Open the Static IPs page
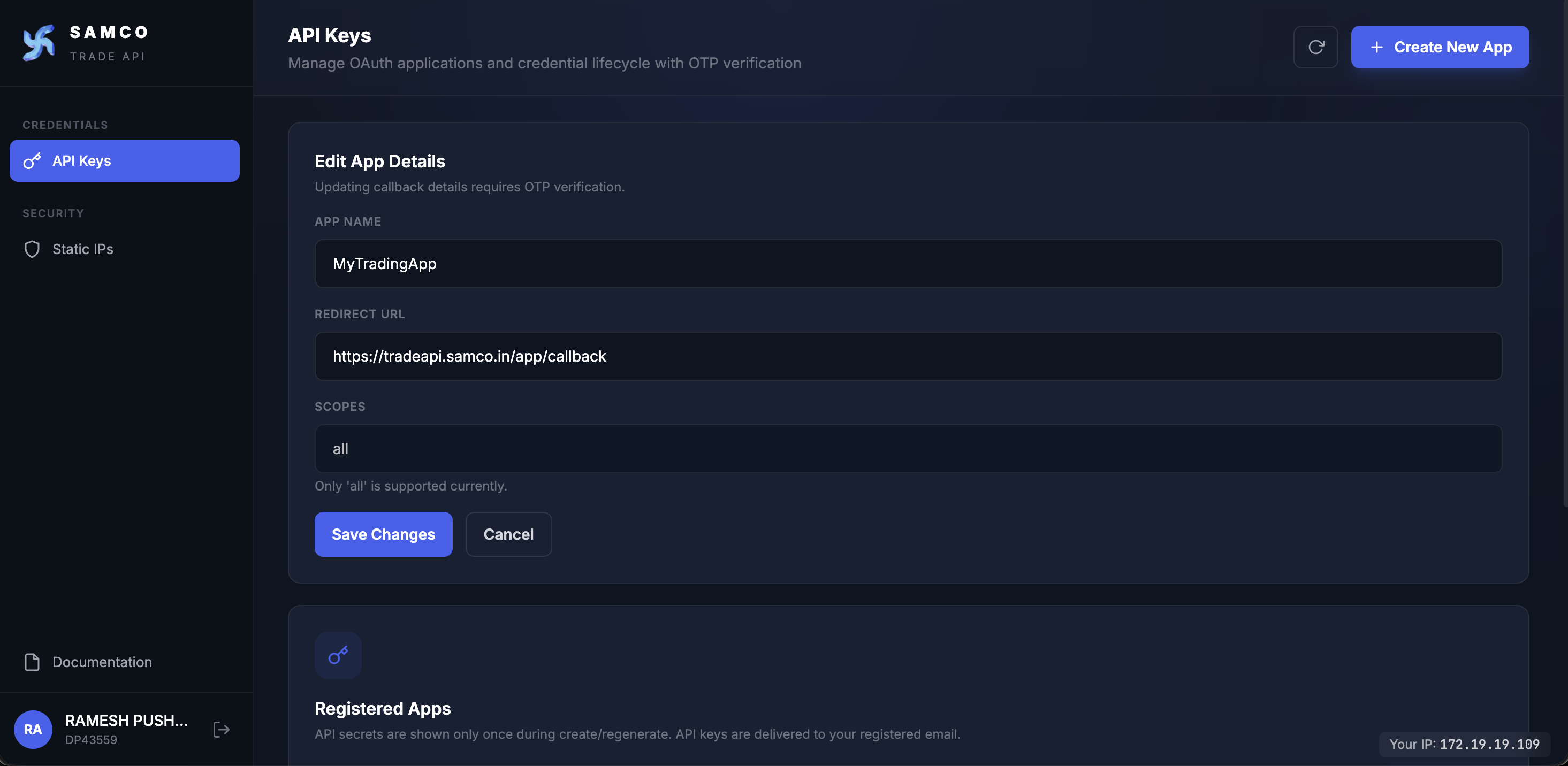 pos(125,249)
